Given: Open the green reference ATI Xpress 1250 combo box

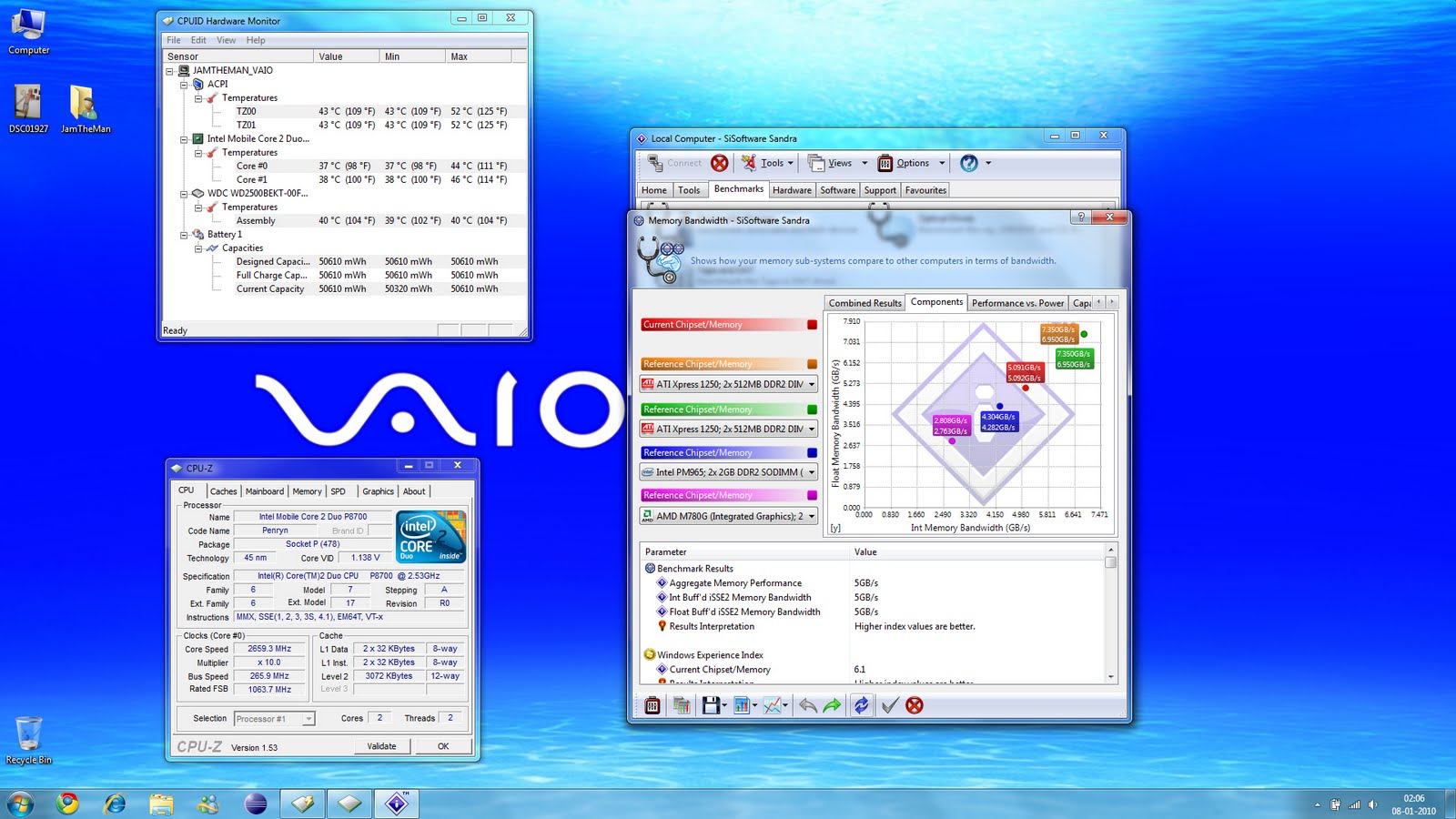Looking at the screenshot, I should coord(729,429).
